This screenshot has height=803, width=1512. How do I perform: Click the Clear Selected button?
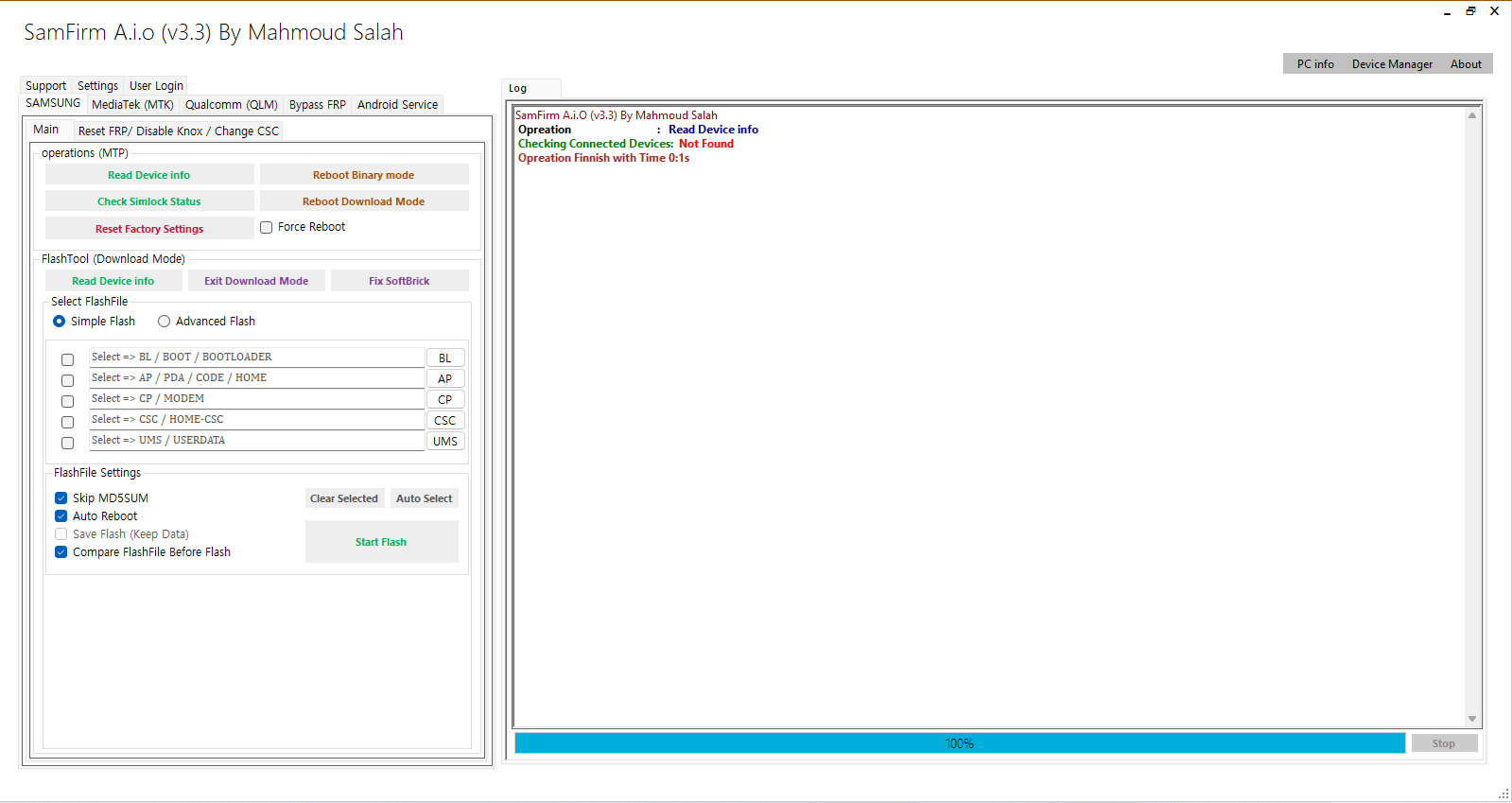coord(344,498)
